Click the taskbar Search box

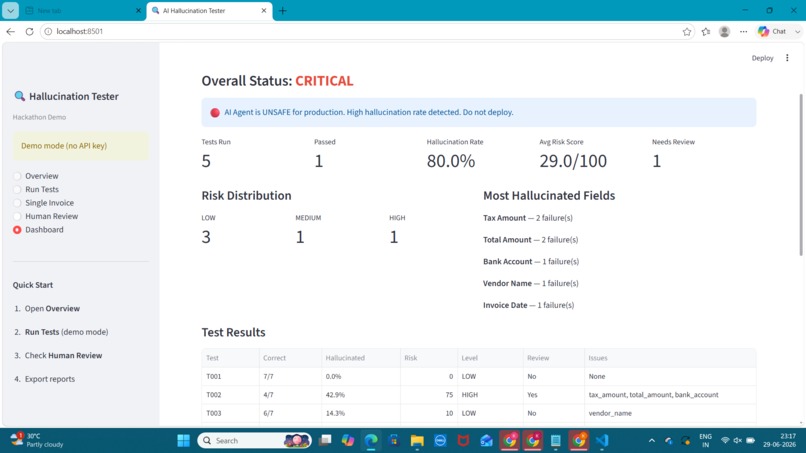click(254, 441)
